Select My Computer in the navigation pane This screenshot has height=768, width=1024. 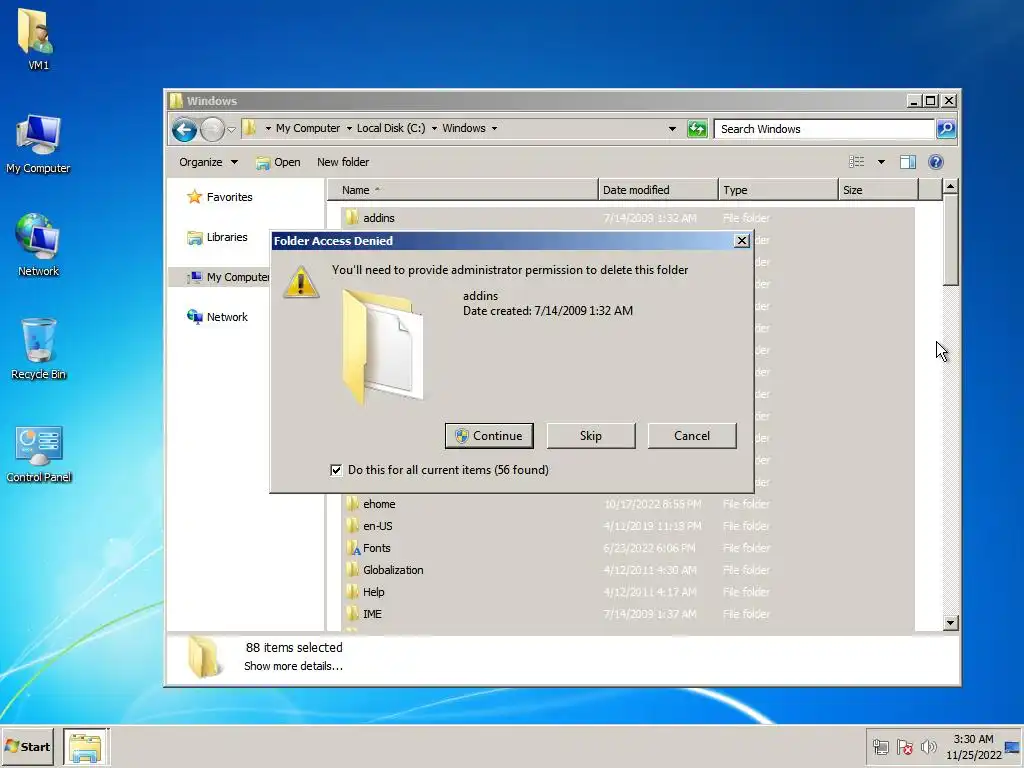227,277
